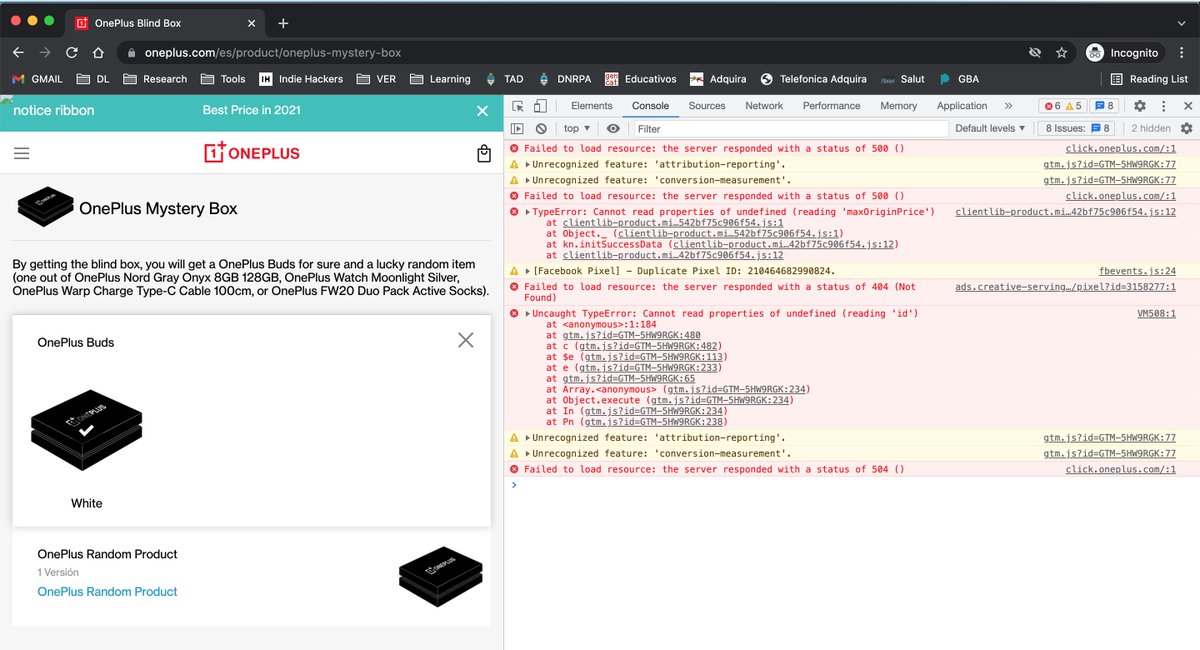Expand the Facebook Pixel duplicate warning
This screenshot has width=1200, height=650.
click(528, 271)
